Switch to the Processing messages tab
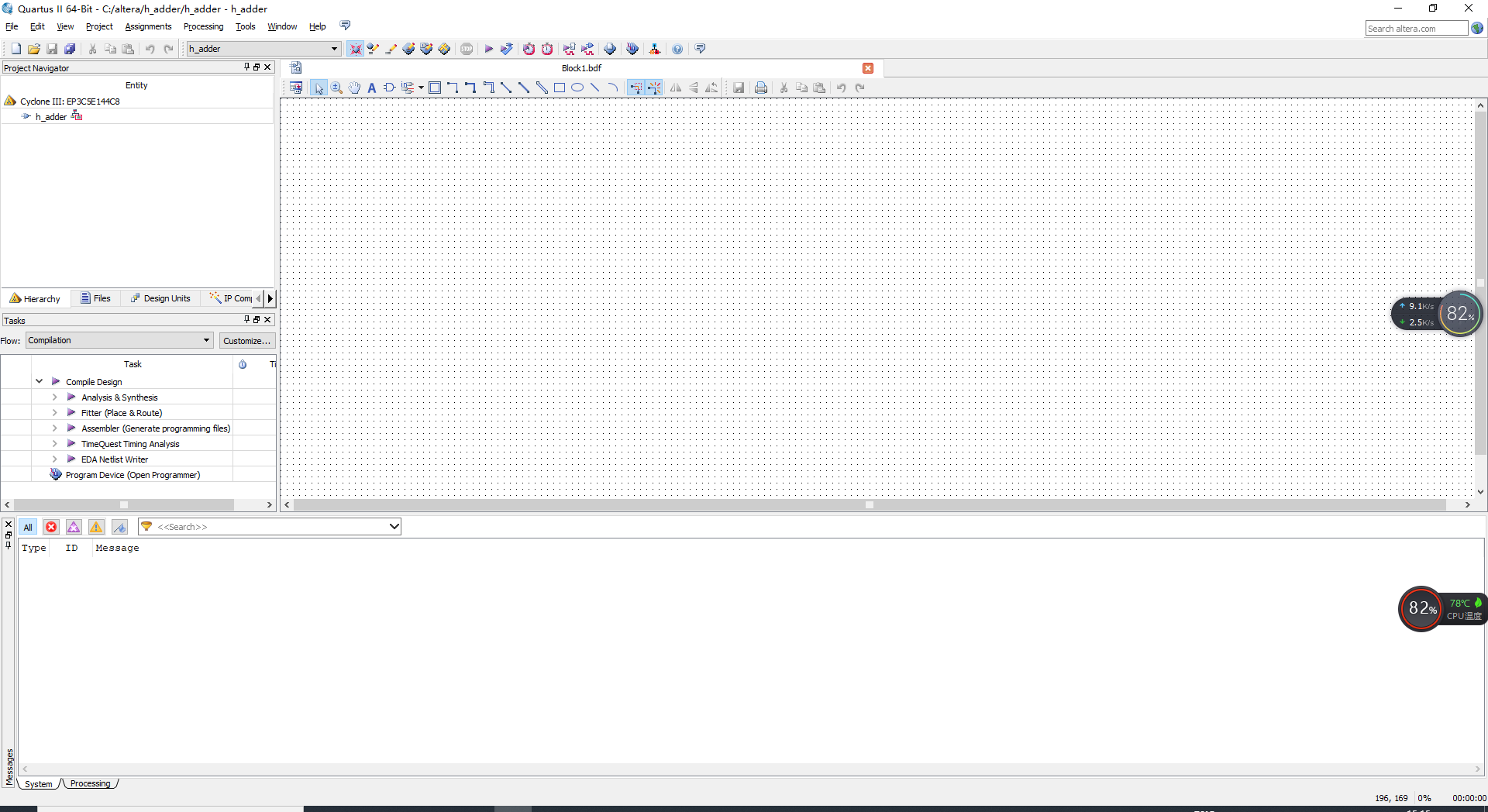 tap(90, 783)
